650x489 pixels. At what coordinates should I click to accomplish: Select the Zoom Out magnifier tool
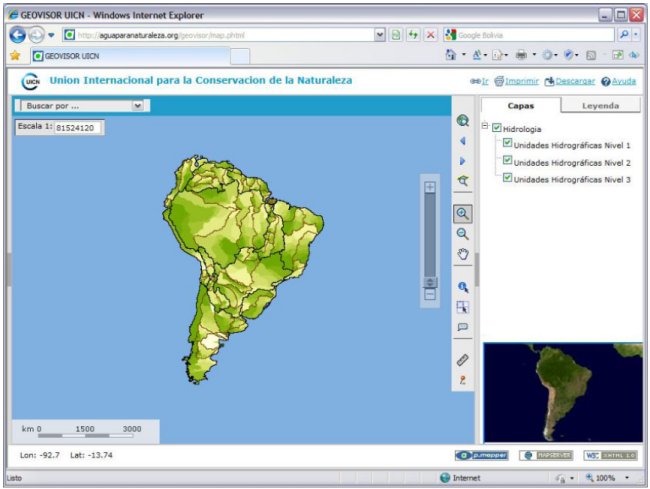pos(462,233)
